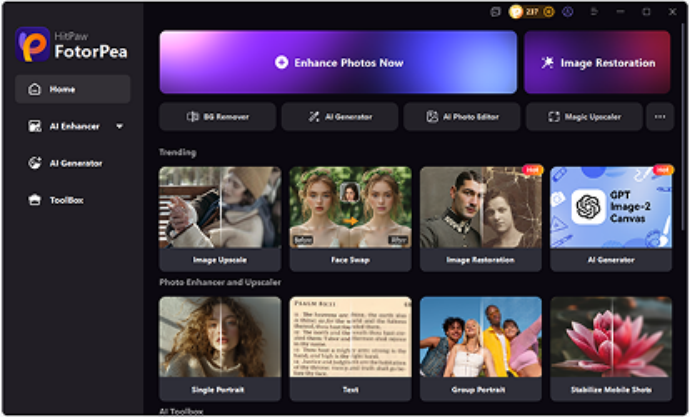
Task: Select the Stabilize Mobile Shots card
Action: click(x=611, y=348)
